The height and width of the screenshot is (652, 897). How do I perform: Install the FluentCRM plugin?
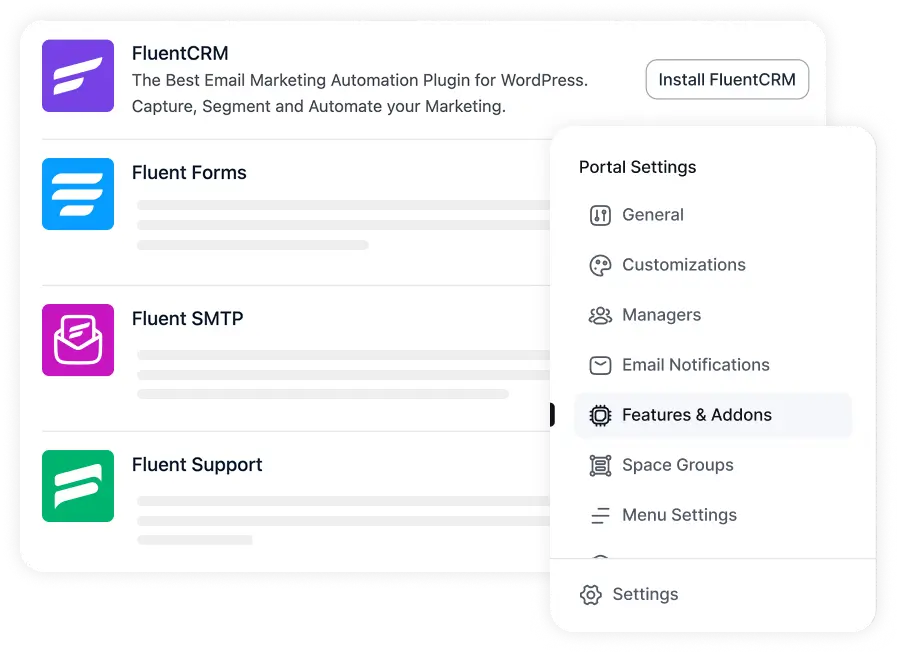tap(727, 80)
